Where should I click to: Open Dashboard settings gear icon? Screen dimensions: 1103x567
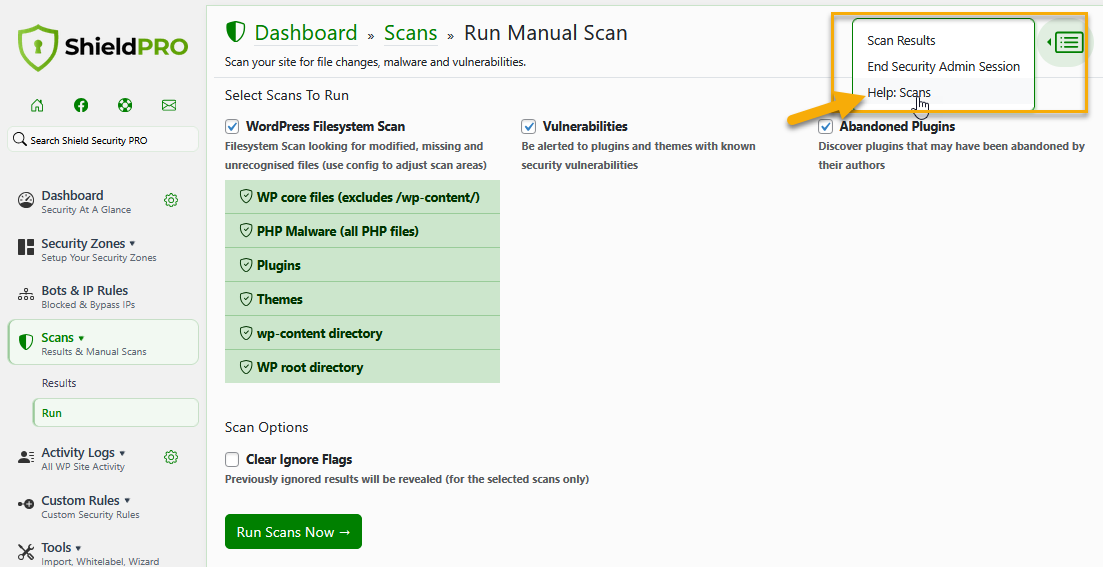pyautogui.click(x=171, y=200)
